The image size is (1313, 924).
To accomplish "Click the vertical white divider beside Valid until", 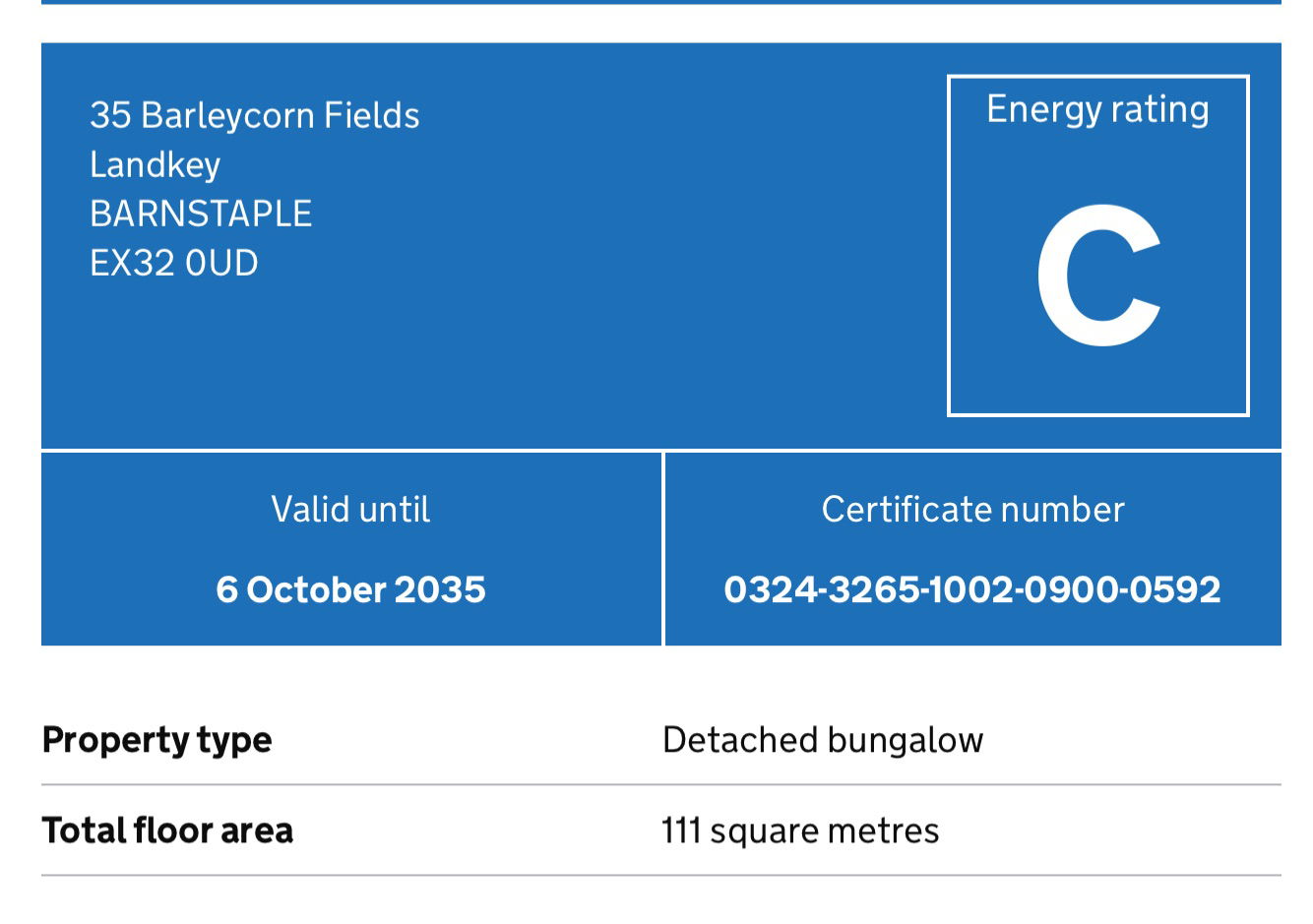I will (663, 549).
